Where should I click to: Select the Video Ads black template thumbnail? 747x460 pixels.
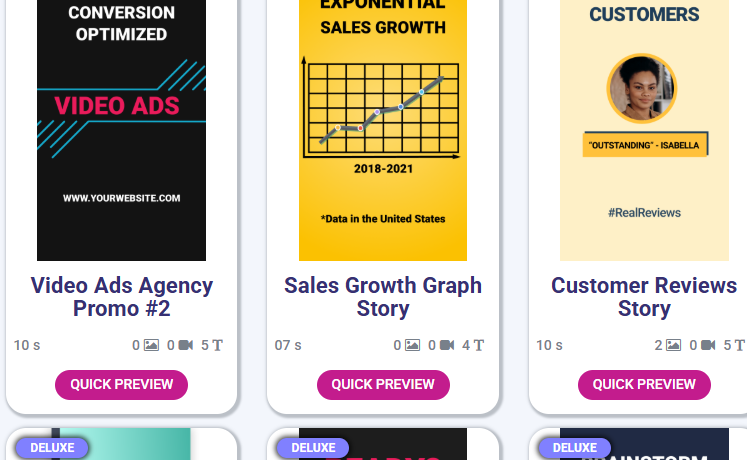pos(121,130)
